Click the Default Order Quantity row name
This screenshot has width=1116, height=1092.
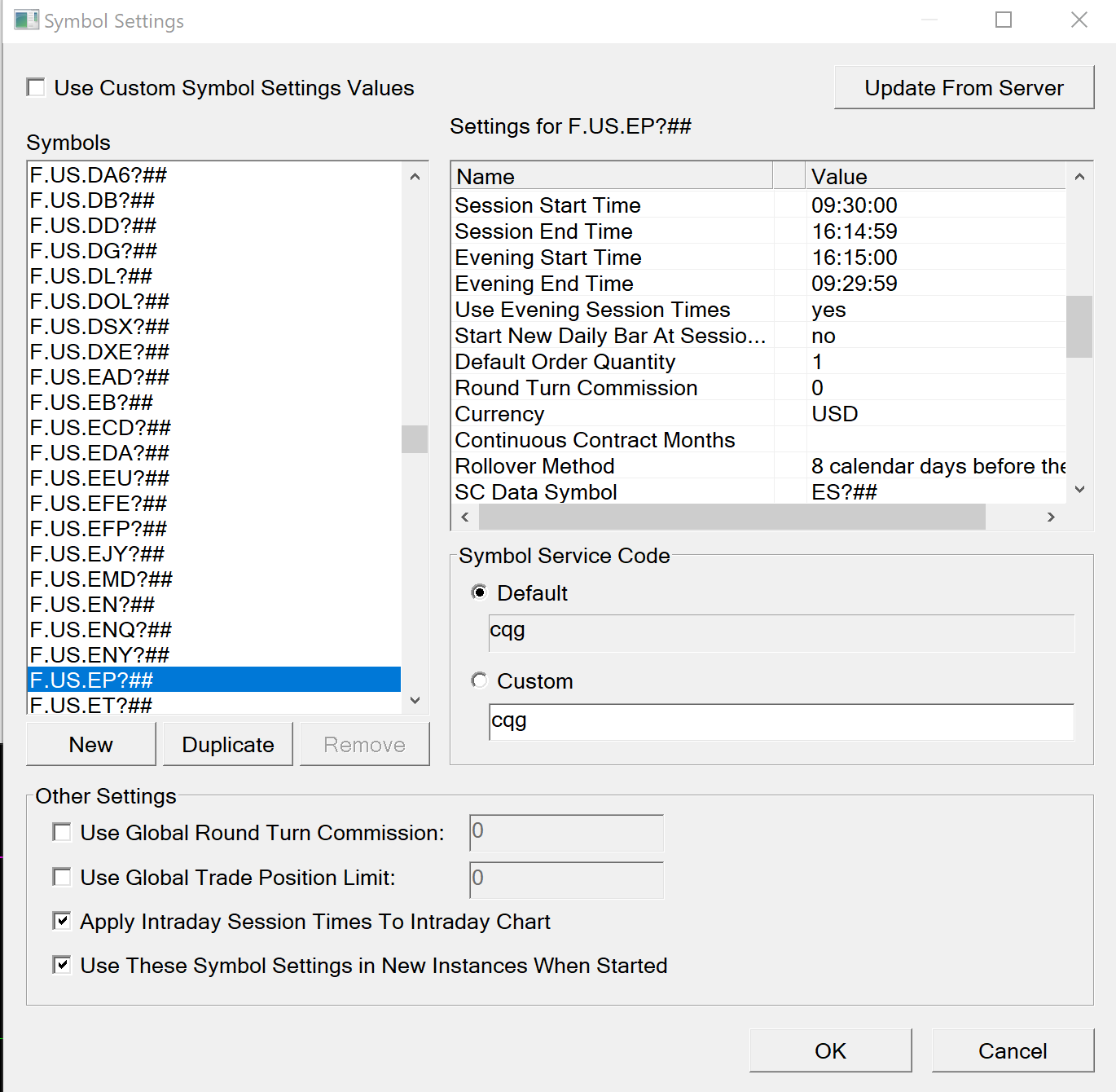tap(565, 361)
